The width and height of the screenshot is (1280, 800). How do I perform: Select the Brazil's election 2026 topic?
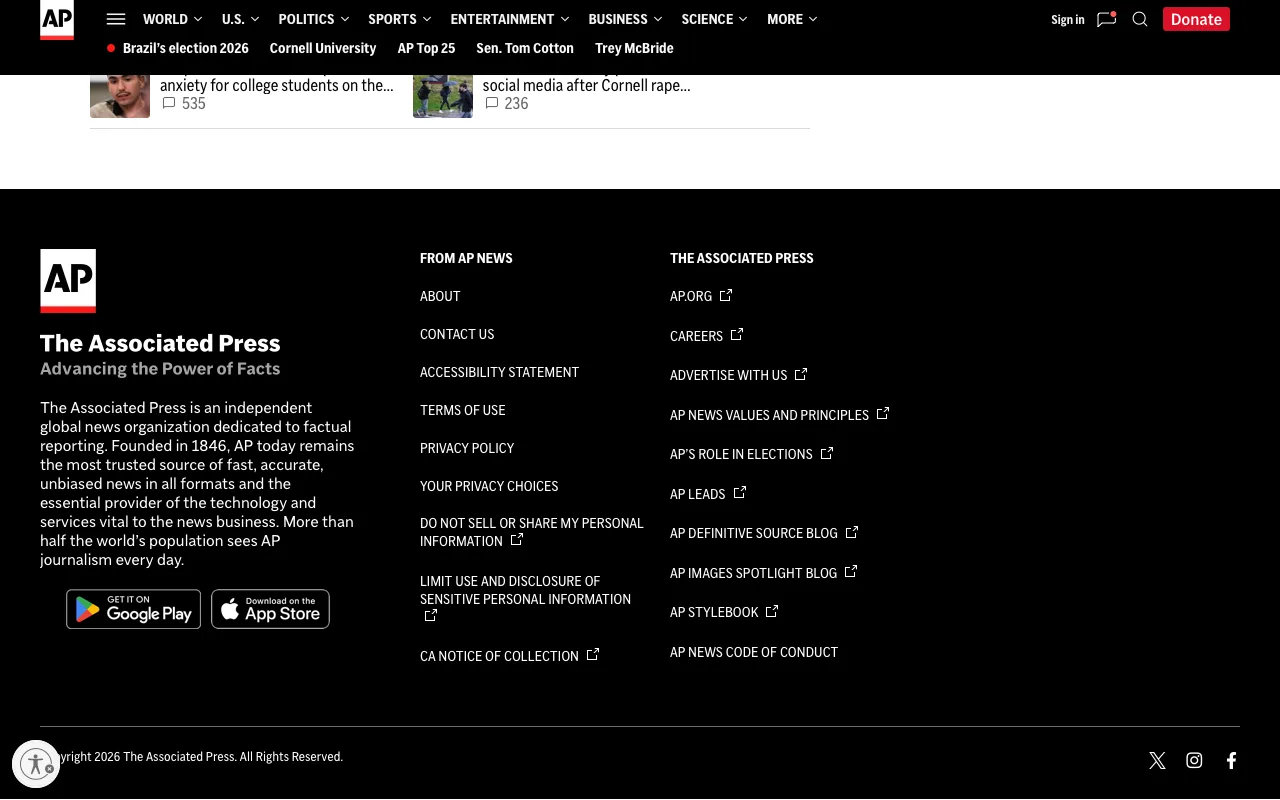tap(186, 48)
